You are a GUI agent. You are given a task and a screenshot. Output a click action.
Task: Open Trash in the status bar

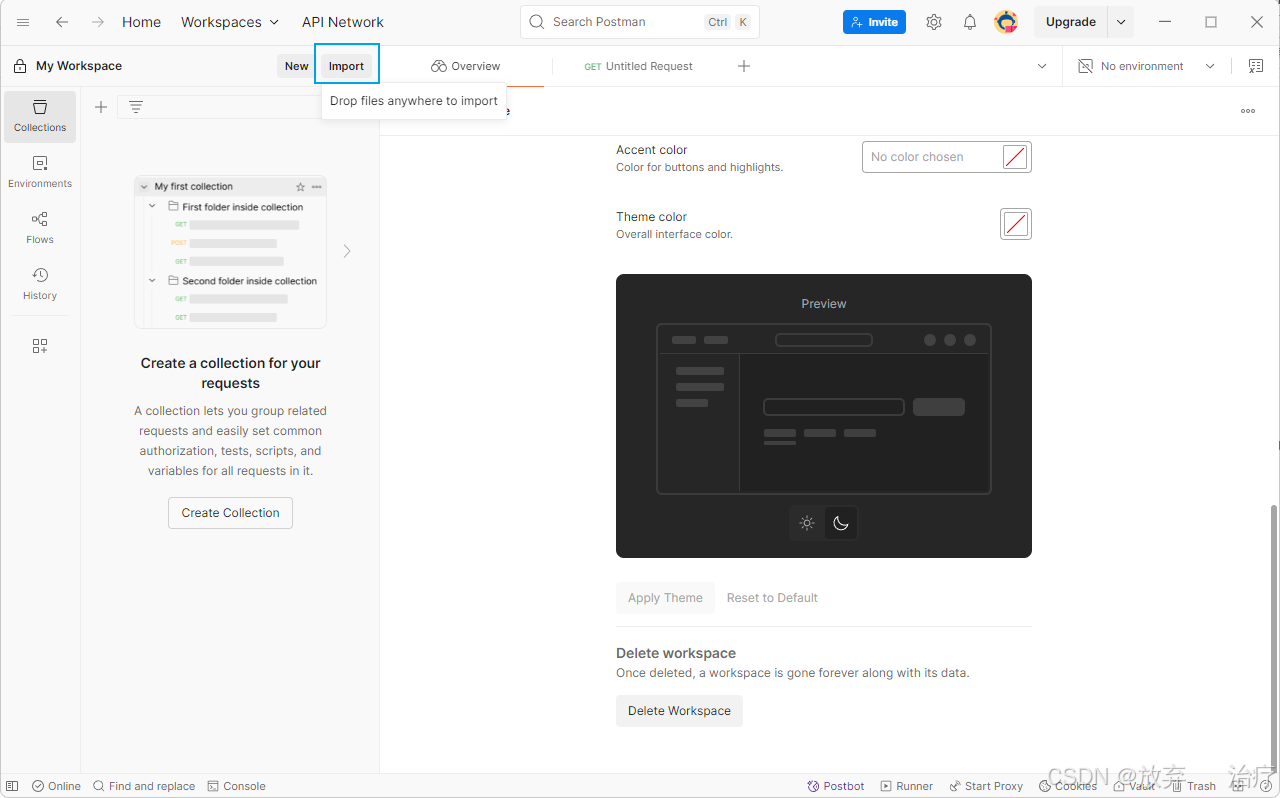click(x=1194, y=786)
